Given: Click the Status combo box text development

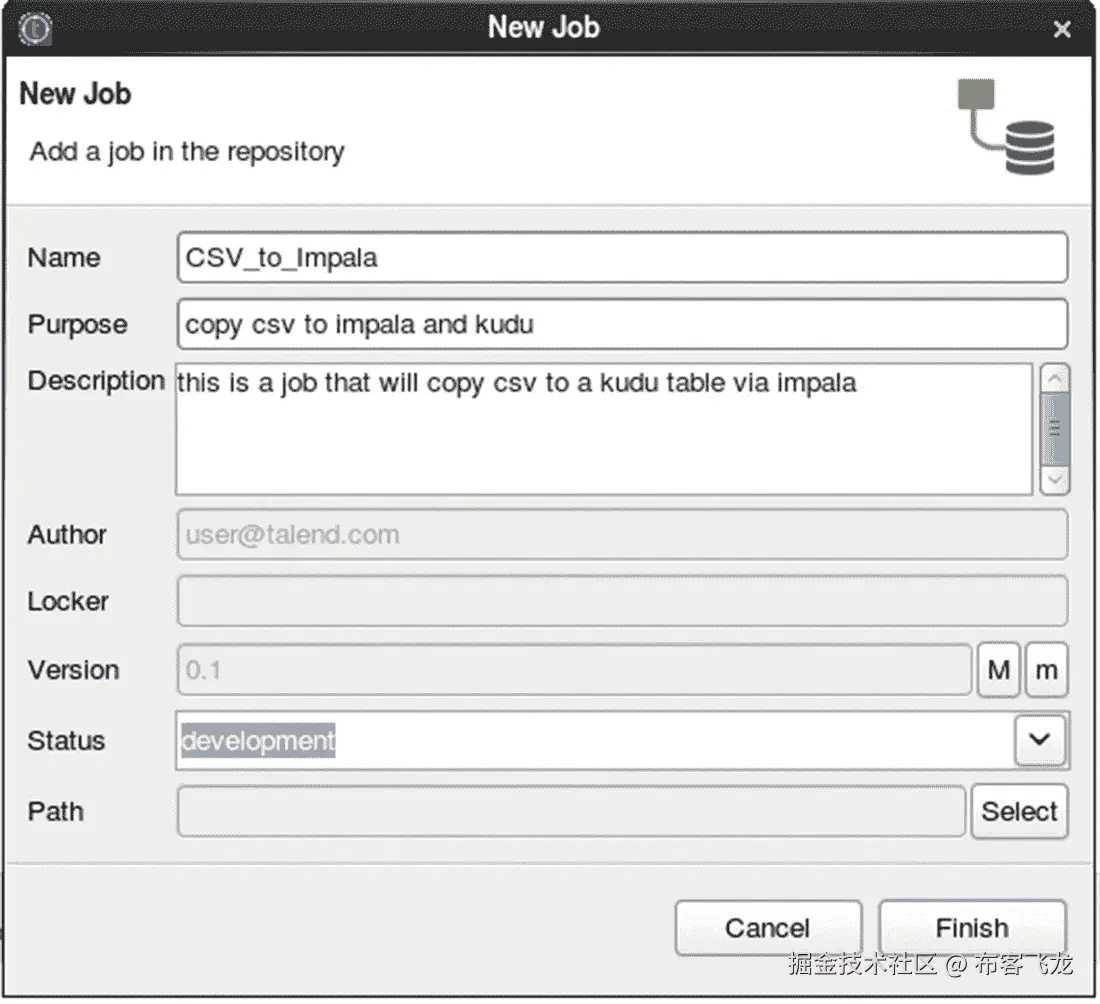Looking at the screenshot, I should (x=257, y=741).
